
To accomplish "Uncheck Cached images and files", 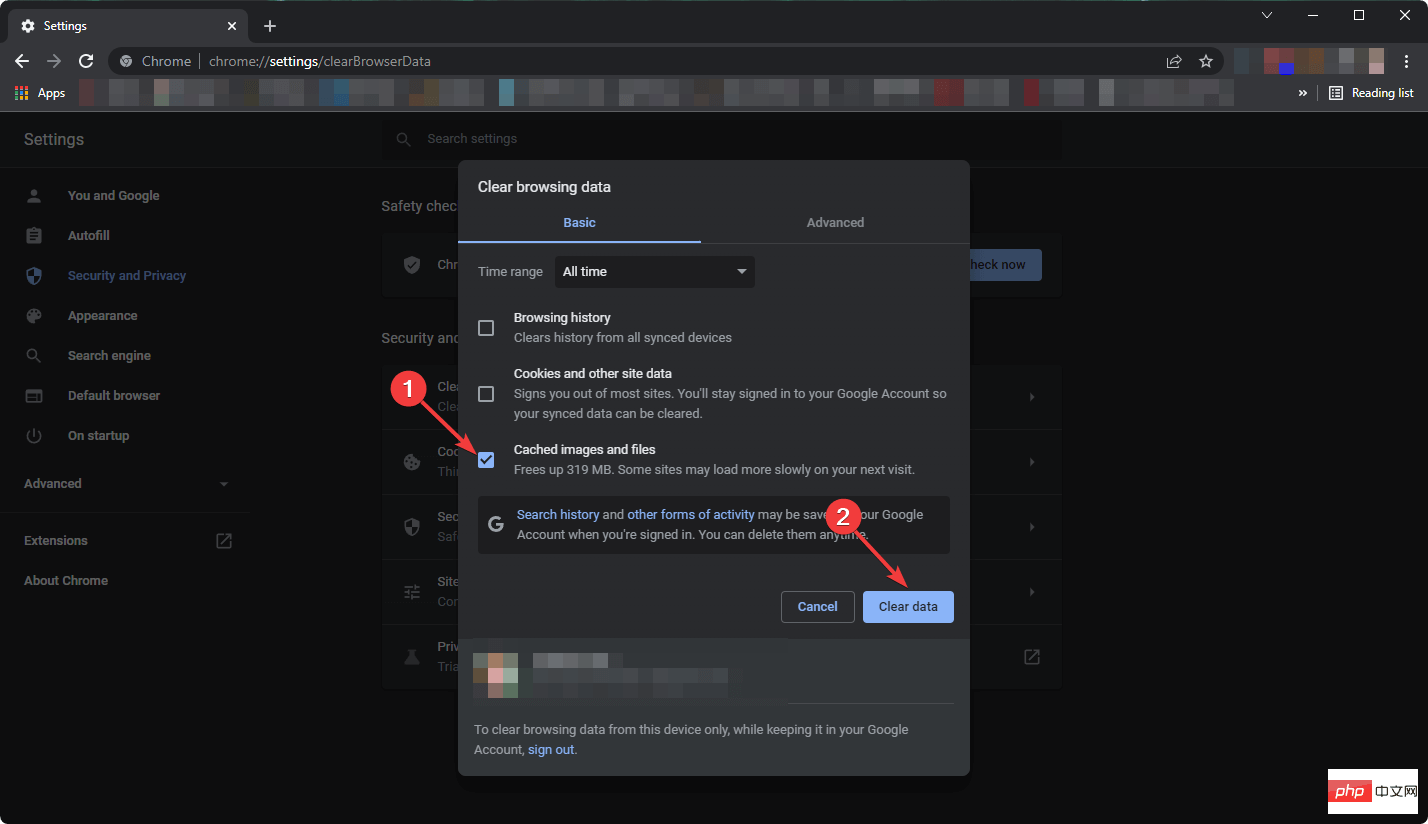I will click(x=486, y=460).
